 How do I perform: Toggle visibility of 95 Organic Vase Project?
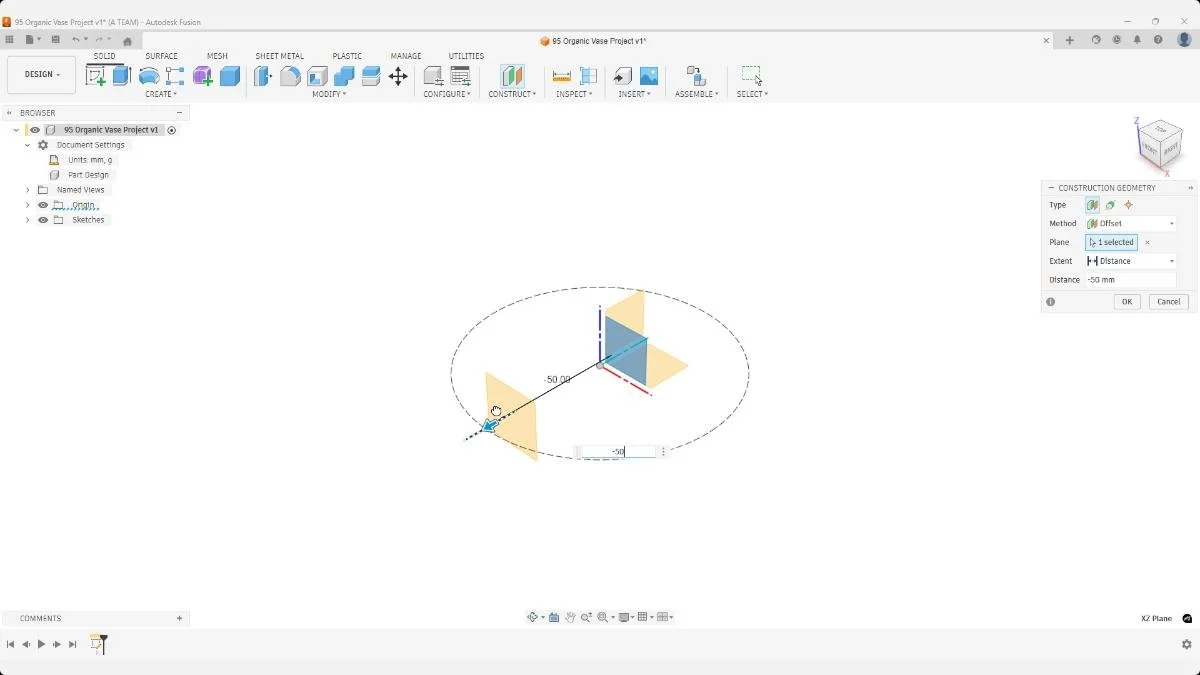[x=35, y=130]
